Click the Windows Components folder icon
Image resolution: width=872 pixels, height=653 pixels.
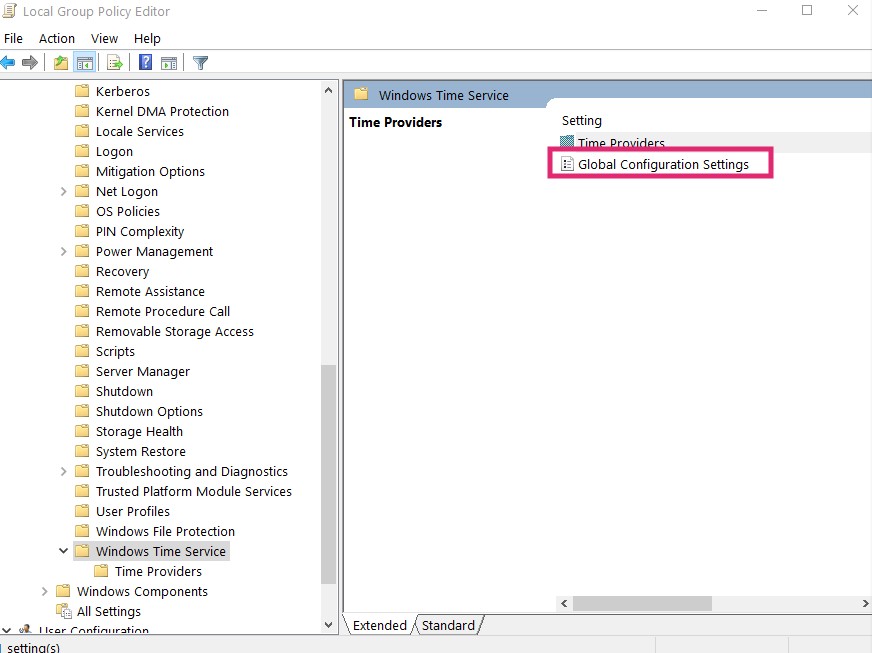(63, 591)
